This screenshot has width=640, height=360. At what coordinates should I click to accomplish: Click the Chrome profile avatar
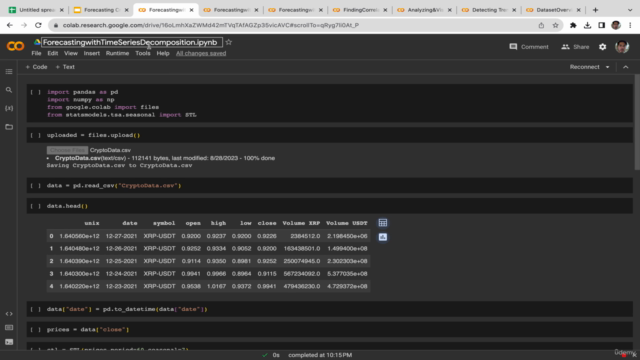click(x=616, y=25)
